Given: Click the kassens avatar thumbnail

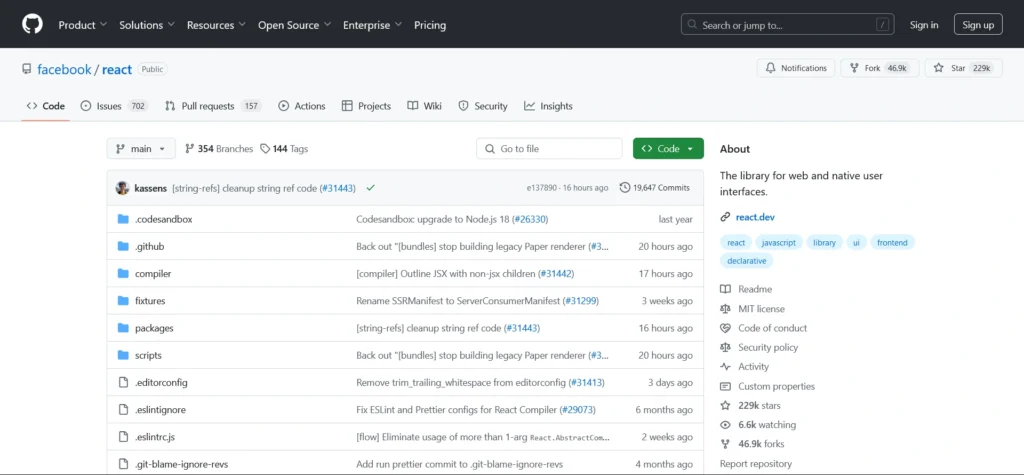Looking at the screenshot, I should pyautogui.click(x=122, y=188).
